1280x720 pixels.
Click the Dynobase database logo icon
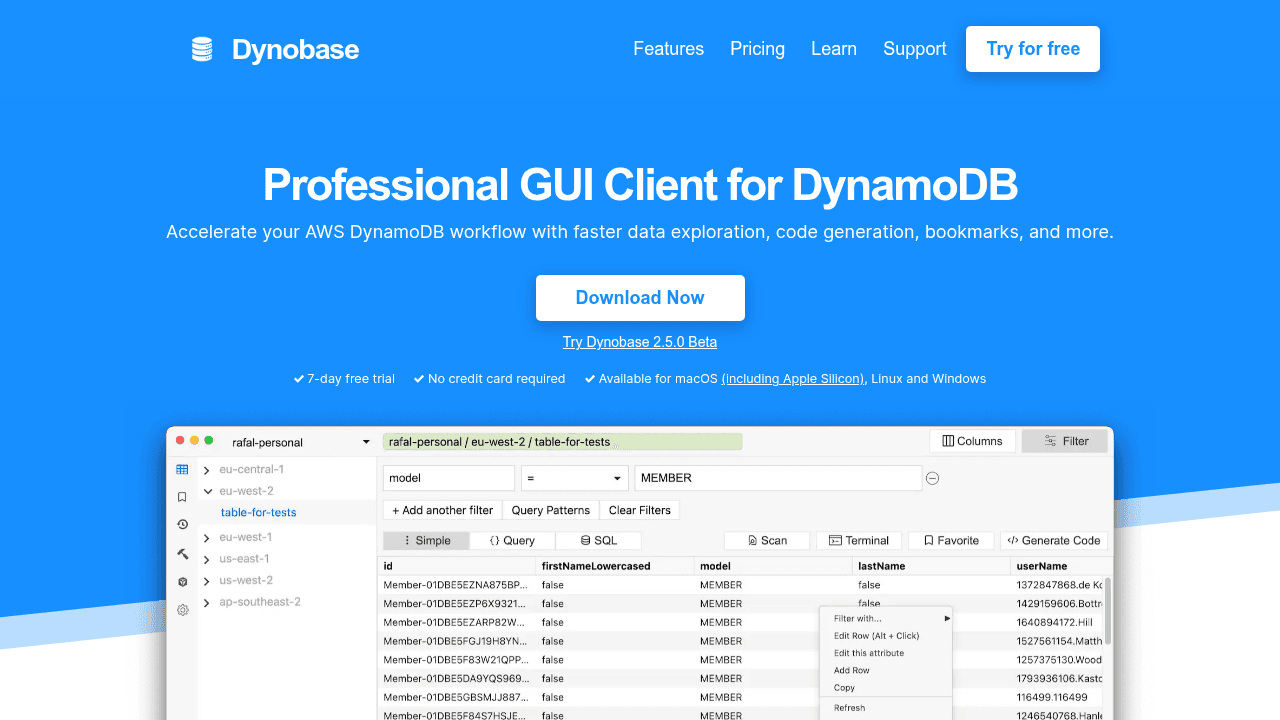pyautogui.click(x=202, y=49)
